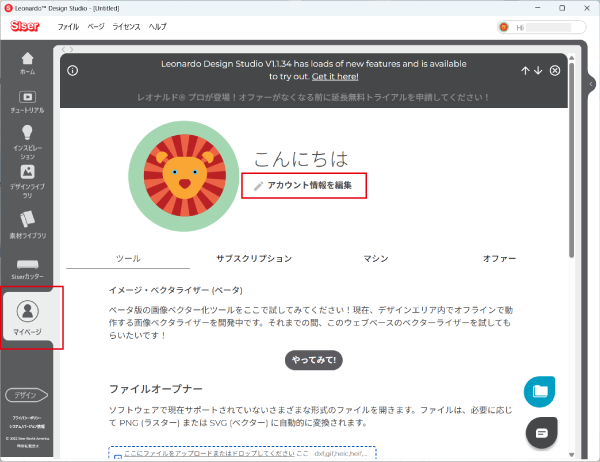600x462 pixels.
Task: Open the ホーム (Home) sidebar icon
Action: [x=27, y=62]
